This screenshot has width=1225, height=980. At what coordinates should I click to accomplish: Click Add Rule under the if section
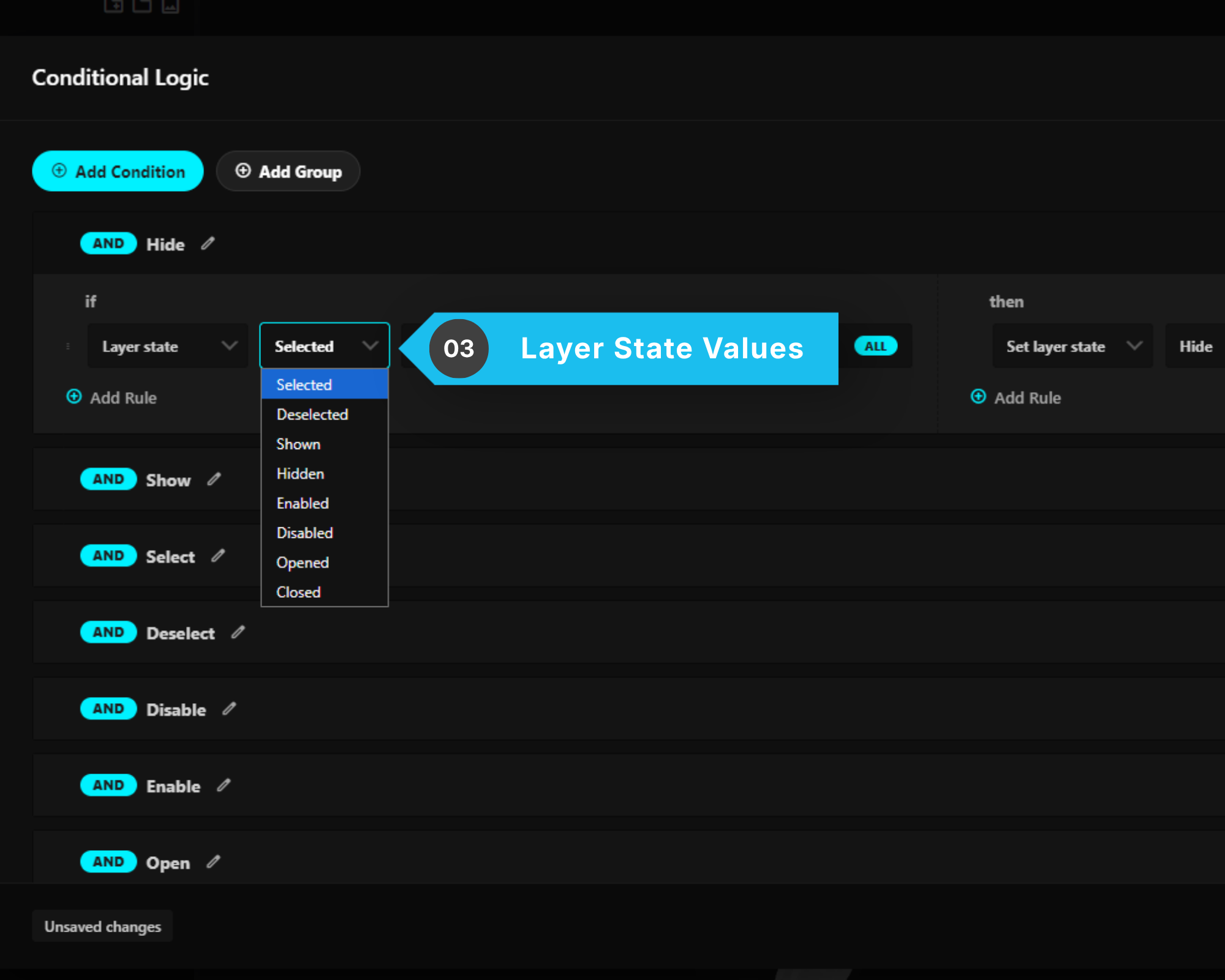tap(111, 398)
